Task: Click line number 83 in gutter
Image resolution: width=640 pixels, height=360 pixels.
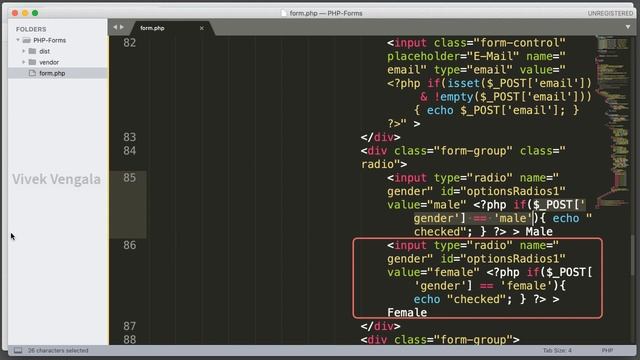Action: click(129, 137)
